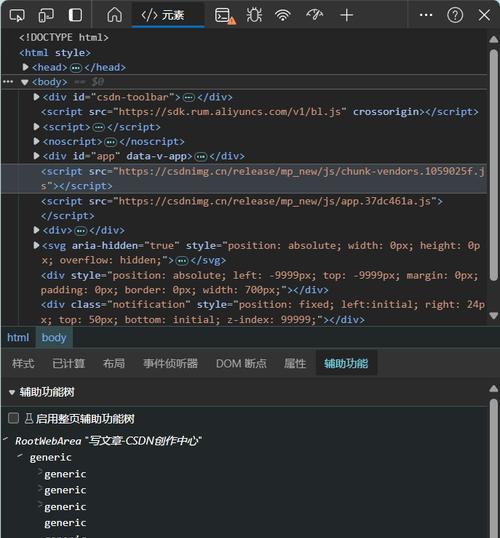Screen dimensions: 500x538
Task: Open the 布局 tab
Action: 114,363
